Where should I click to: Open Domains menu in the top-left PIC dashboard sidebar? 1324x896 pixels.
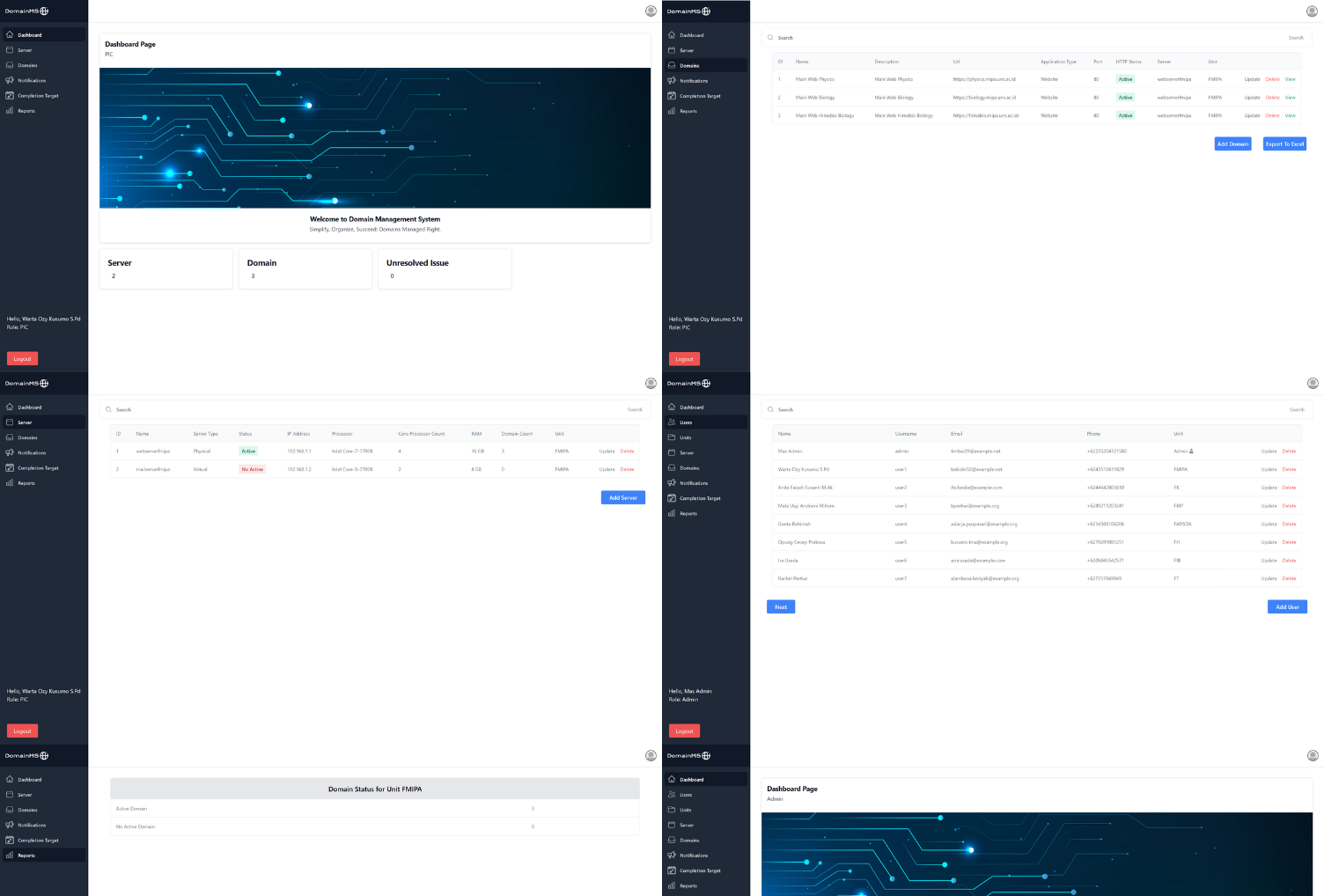point(44,65)
